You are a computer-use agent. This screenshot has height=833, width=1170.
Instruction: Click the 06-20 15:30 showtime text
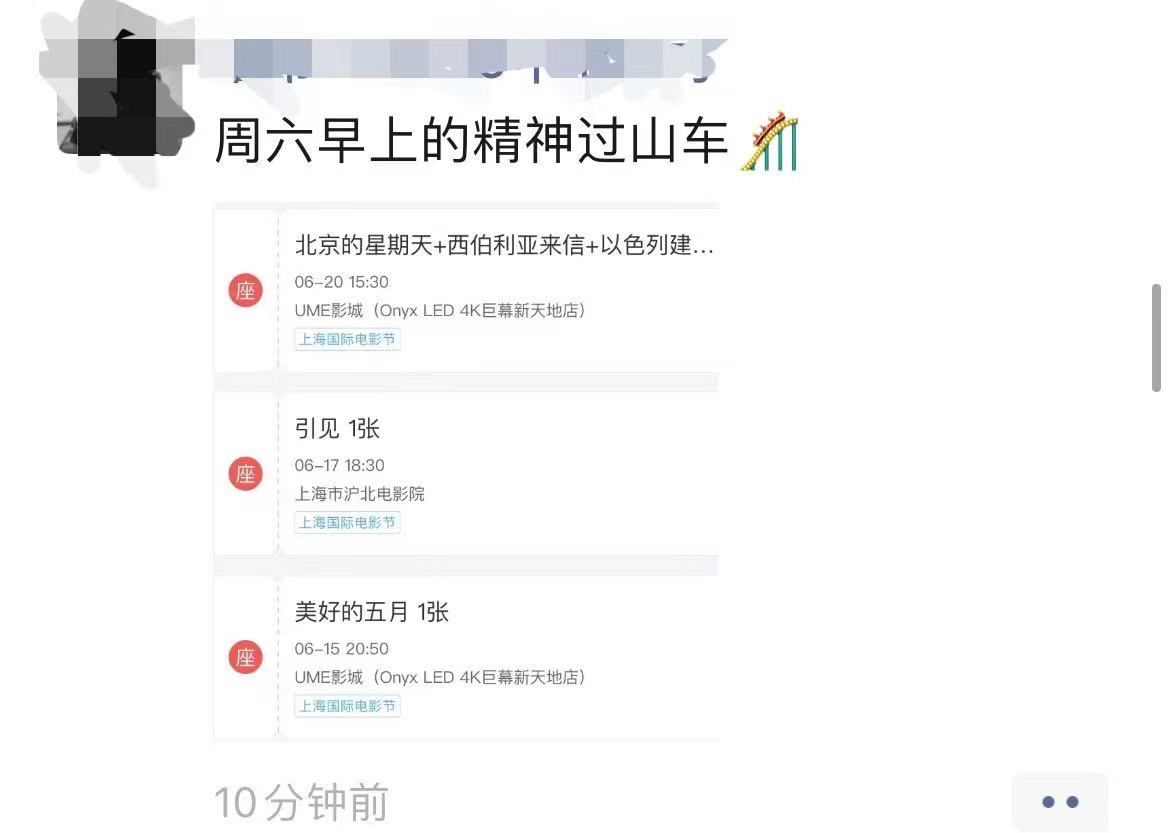click(x=342, y=282)
